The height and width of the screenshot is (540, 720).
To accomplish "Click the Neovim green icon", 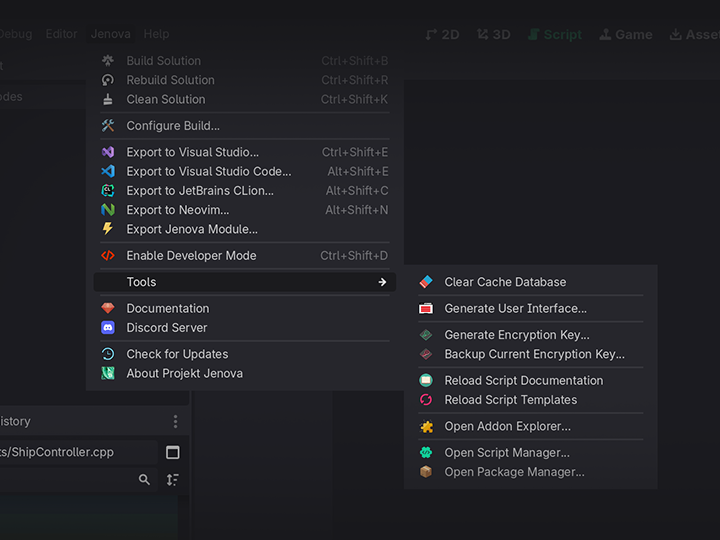I will pyautogui.click(x=108, y=210).
